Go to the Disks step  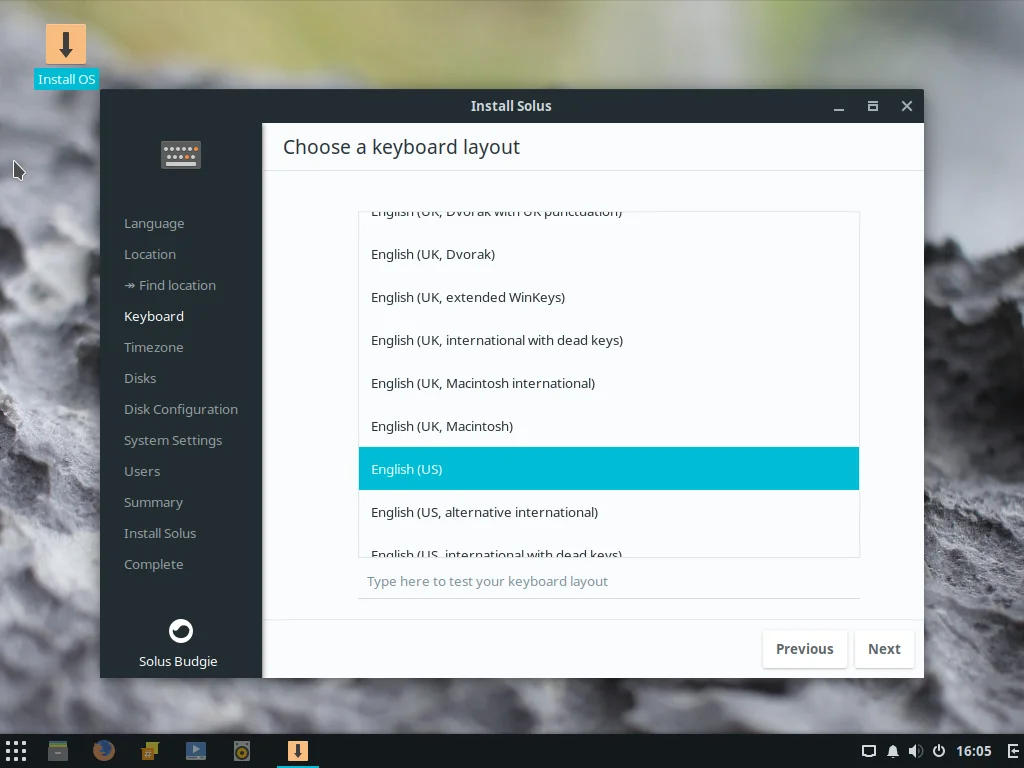pos(140,378)
